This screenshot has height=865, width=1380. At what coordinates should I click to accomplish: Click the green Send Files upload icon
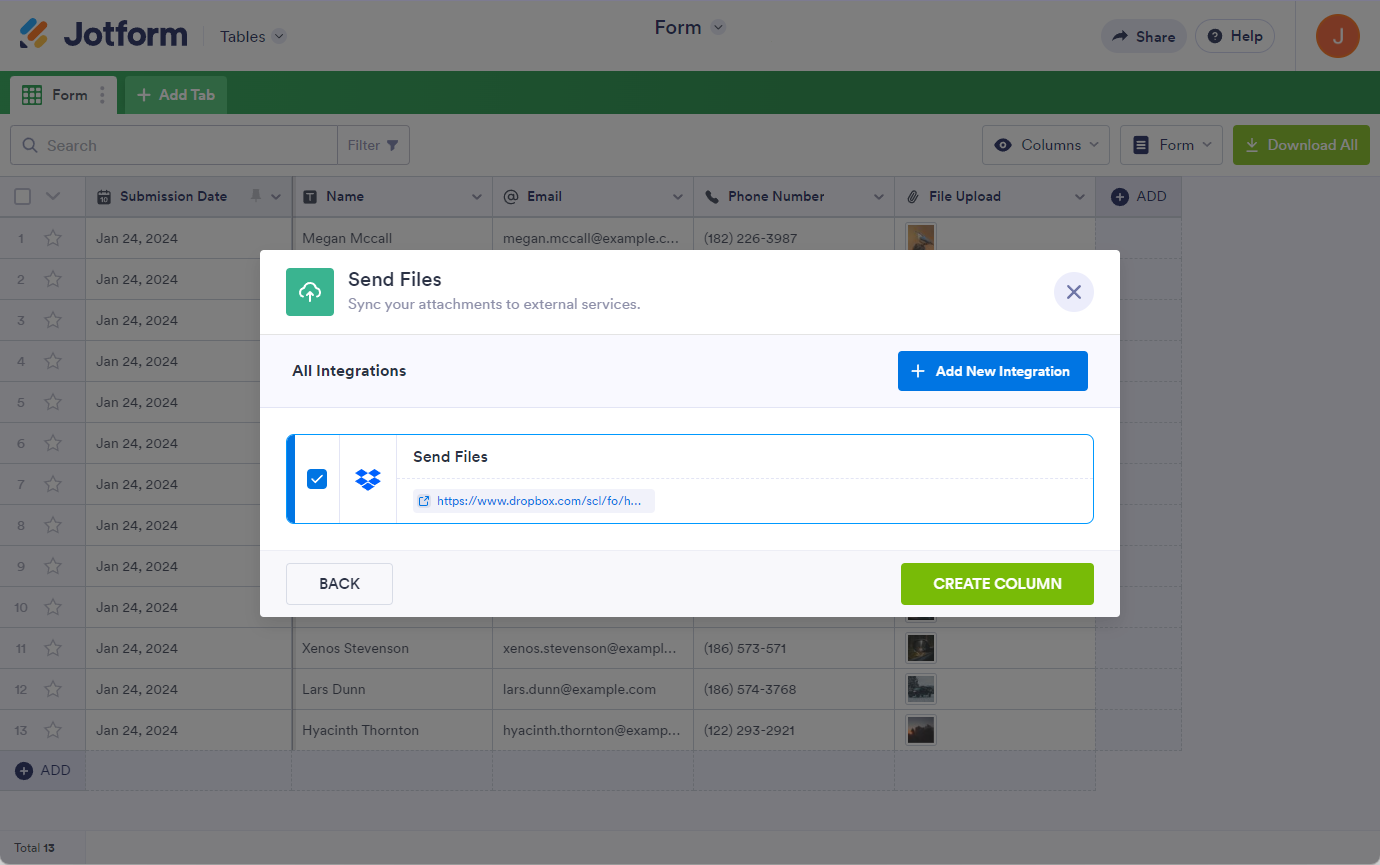[x=310, y=292]
